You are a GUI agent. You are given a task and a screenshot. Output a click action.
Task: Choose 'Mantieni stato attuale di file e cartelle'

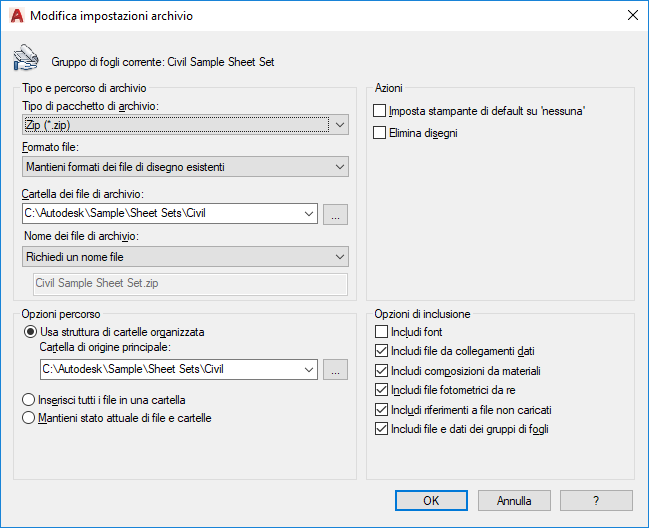[30, 418]
